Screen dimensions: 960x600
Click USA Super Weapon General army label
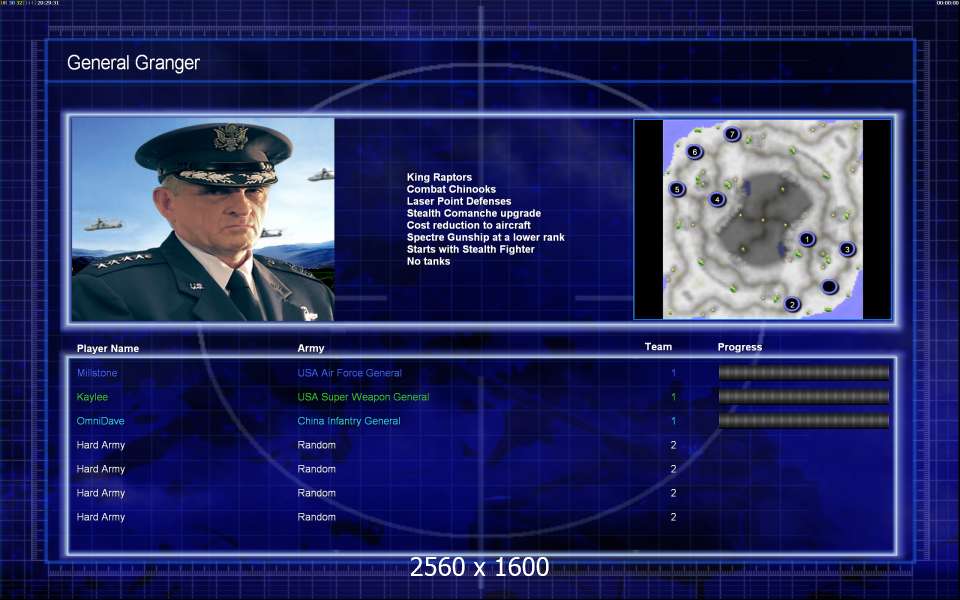(x=363, y=397)
